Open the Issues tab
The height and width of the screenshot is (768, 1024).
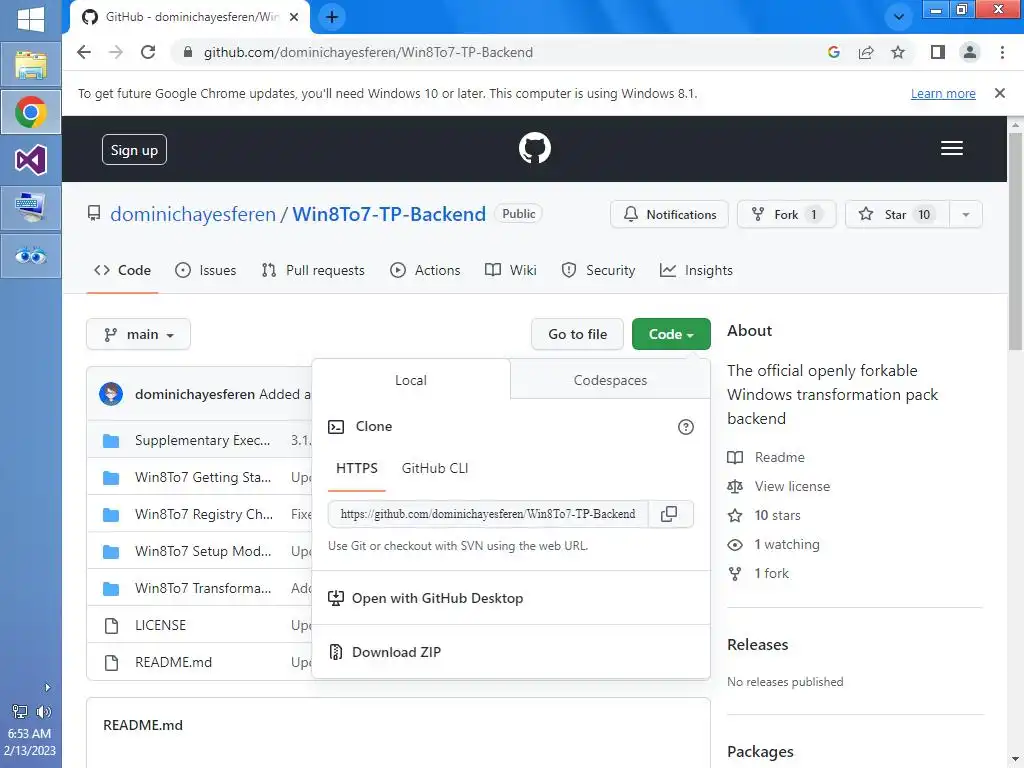(x=206, y=270)
